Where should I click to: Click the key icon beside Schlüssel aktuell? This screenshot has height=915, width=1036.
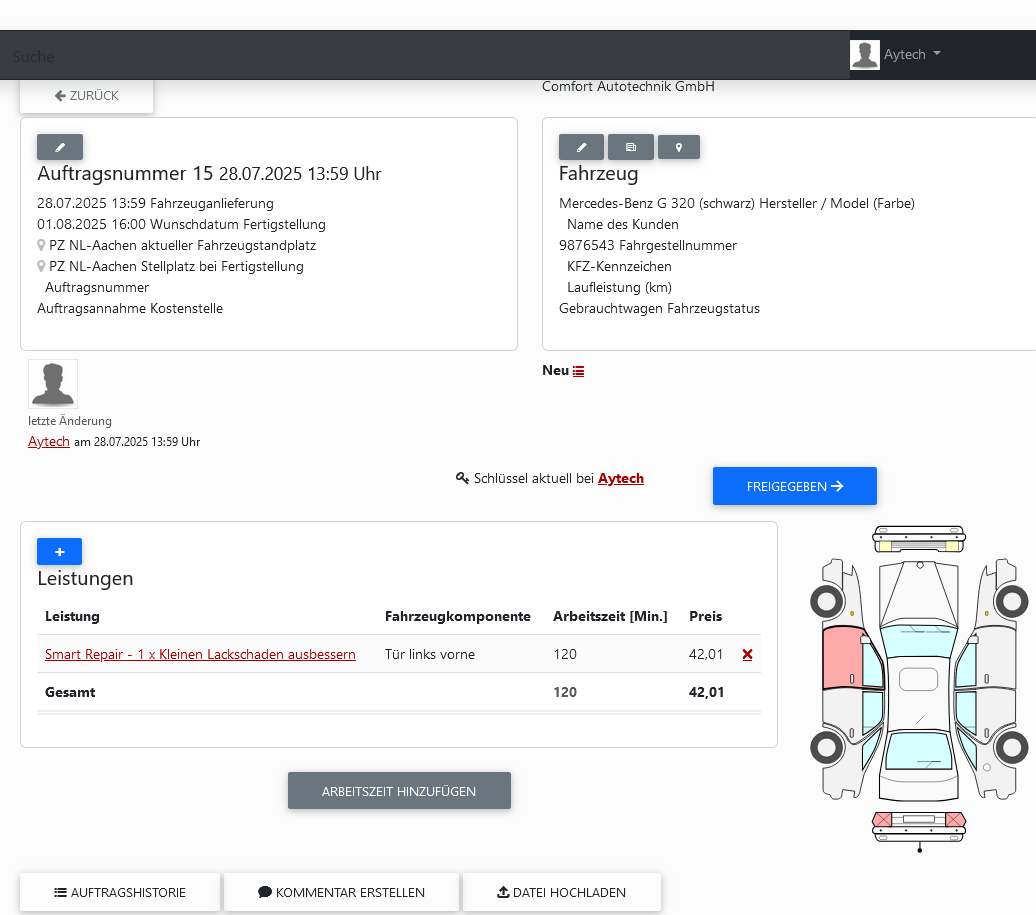[x=461, y=478]
